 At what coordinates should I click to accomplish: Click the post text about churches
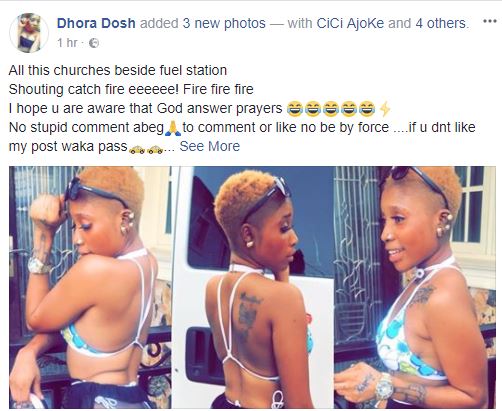pos(118,70)
